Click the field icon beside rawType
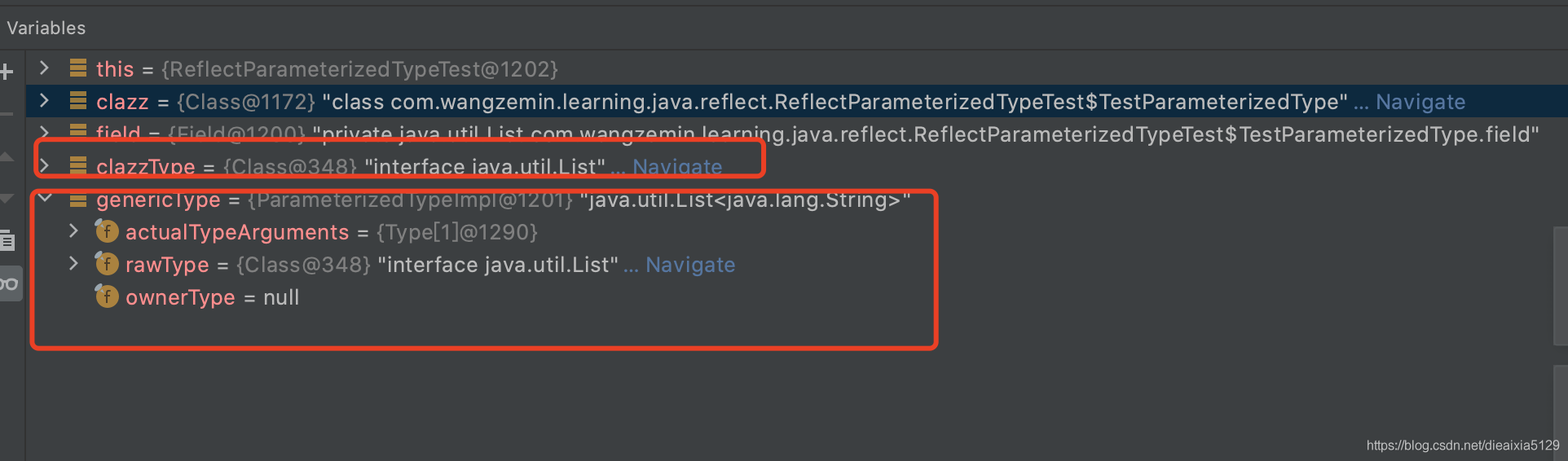 pos(107,264)
